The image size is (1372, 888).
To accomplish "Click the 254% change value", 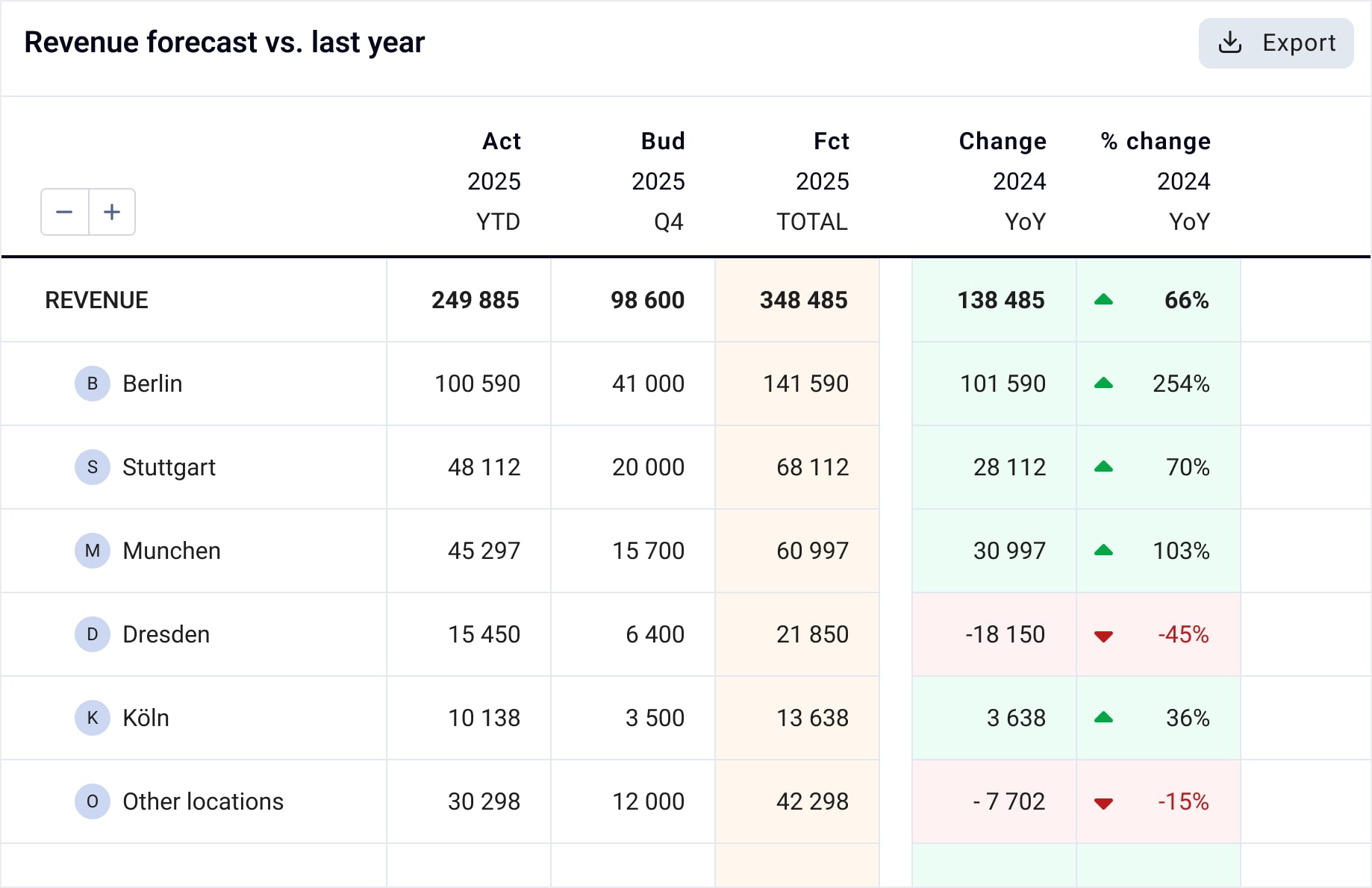I will point(1181,384).
